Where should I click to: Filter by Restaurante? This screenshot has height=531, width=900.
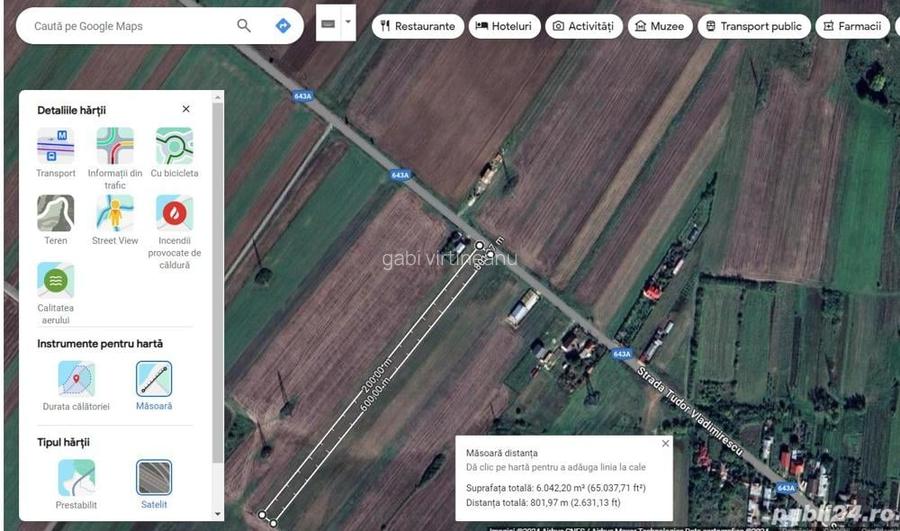point(418,26)
